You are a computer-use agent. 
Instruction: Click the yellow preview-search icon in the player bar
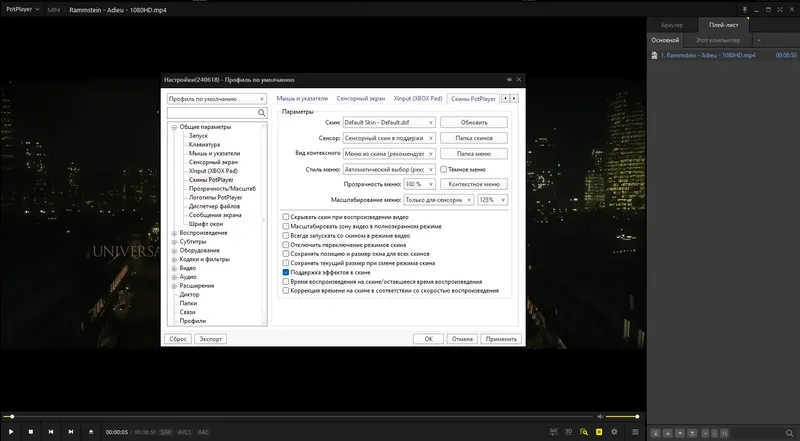point(584,432)
